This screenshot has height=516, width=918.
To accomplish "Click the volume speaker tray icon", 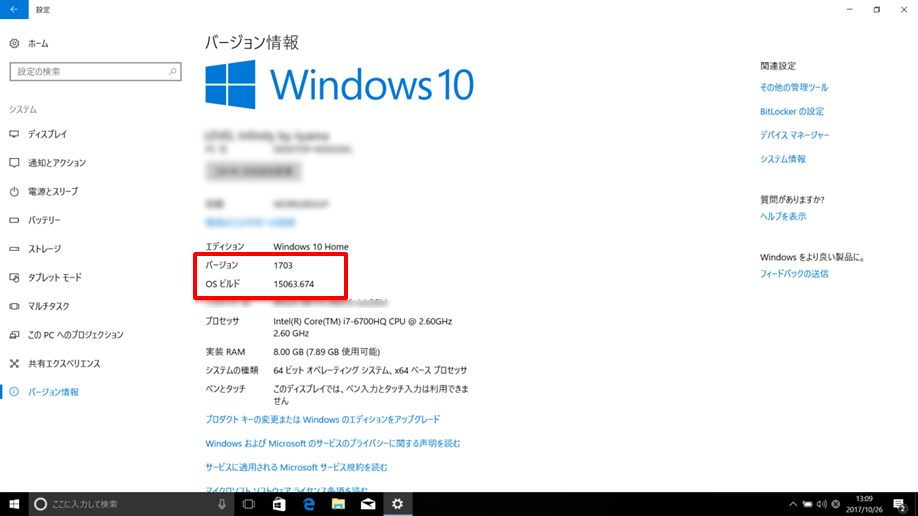I will pos(821,504).
